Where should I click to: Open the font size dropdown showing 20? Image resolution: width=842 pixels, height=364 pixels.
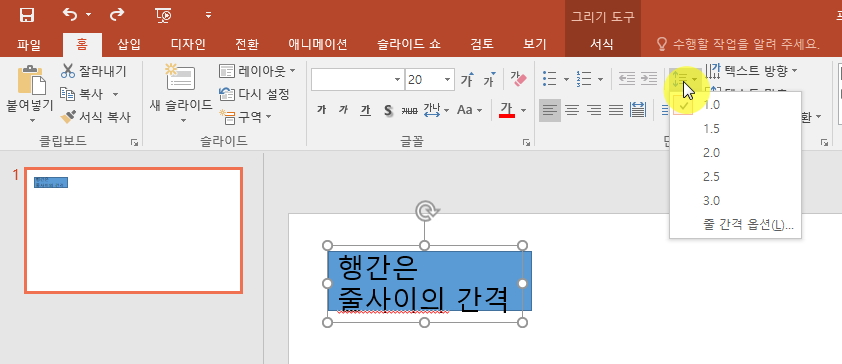click(x=447, y=80)
